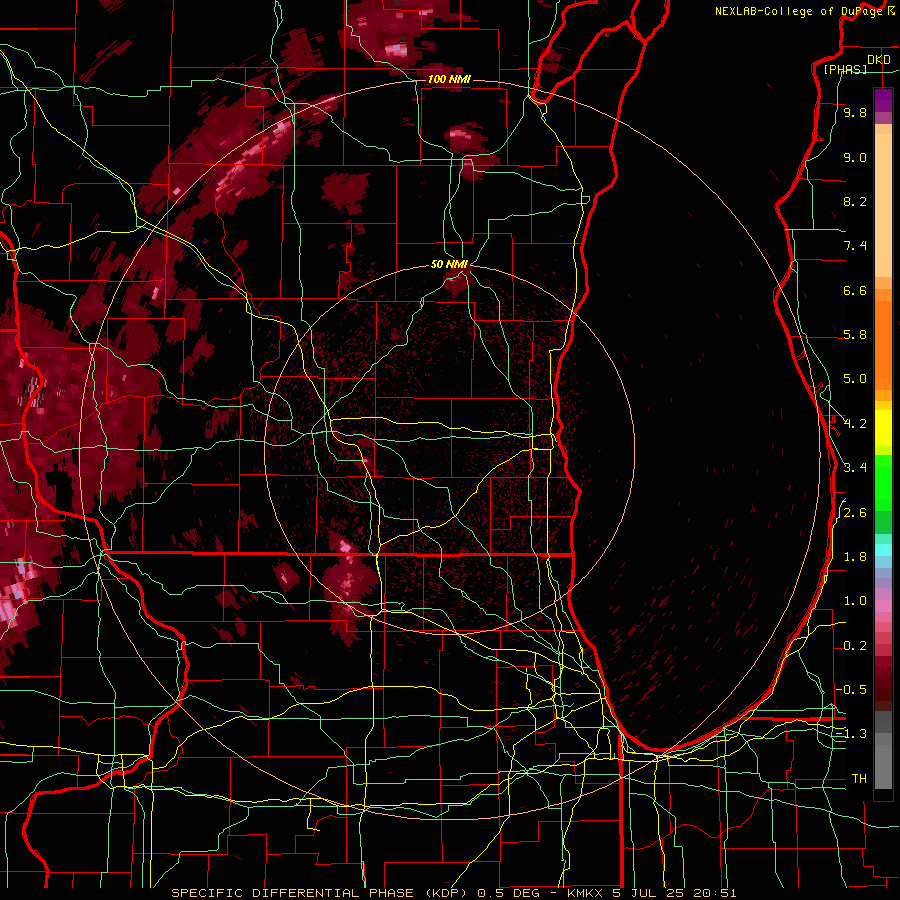Pick the cyan segment of the color bar

[883, 550]
